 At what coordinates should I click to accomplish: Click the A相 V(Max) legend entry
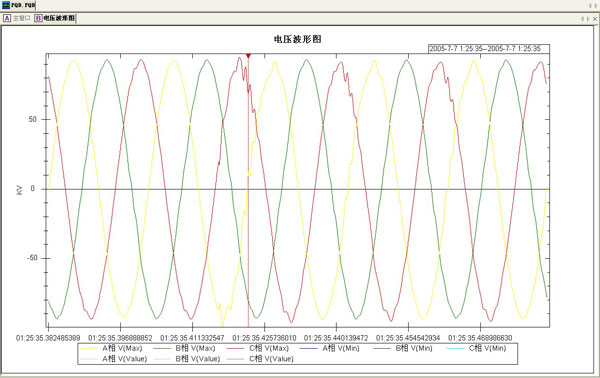111,348
